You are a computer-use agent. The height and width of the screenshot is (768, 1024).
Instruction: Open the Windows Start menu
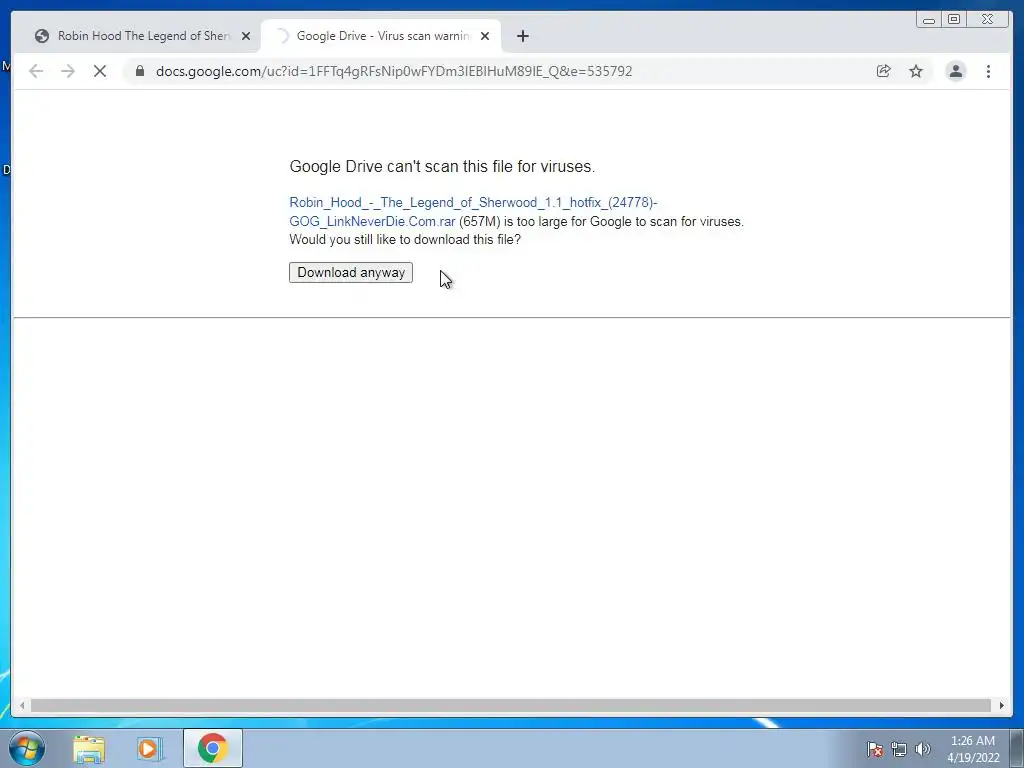pos(27,748)
